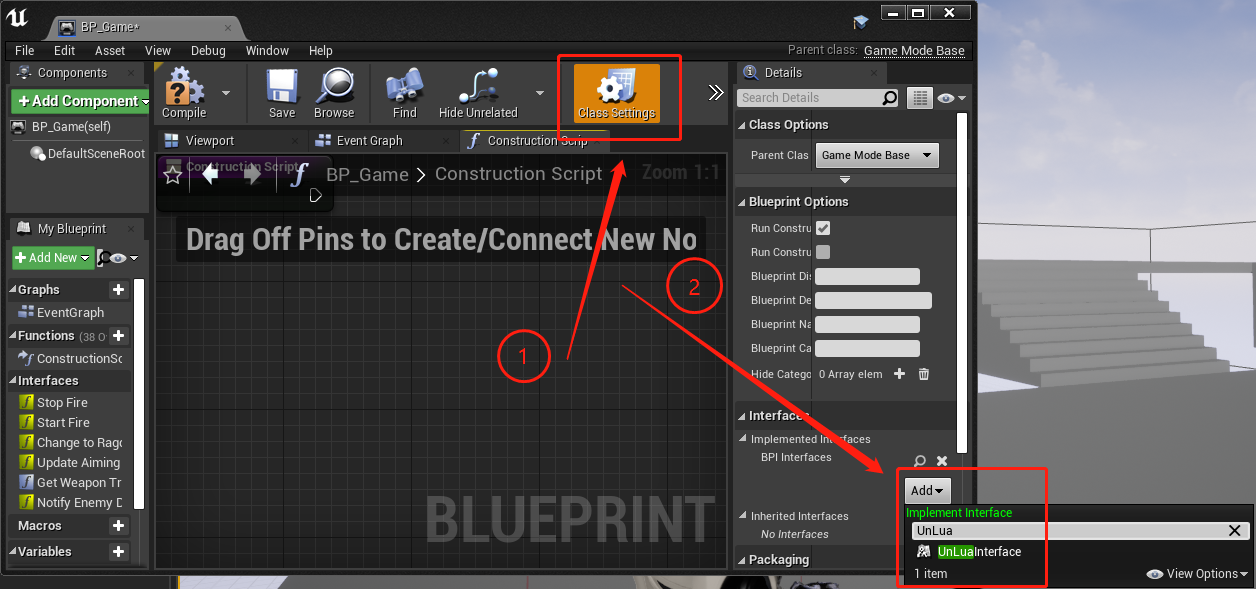Open the search icon in My Blueprint panel
The image size is (1256, 589).
coord(103,258)
